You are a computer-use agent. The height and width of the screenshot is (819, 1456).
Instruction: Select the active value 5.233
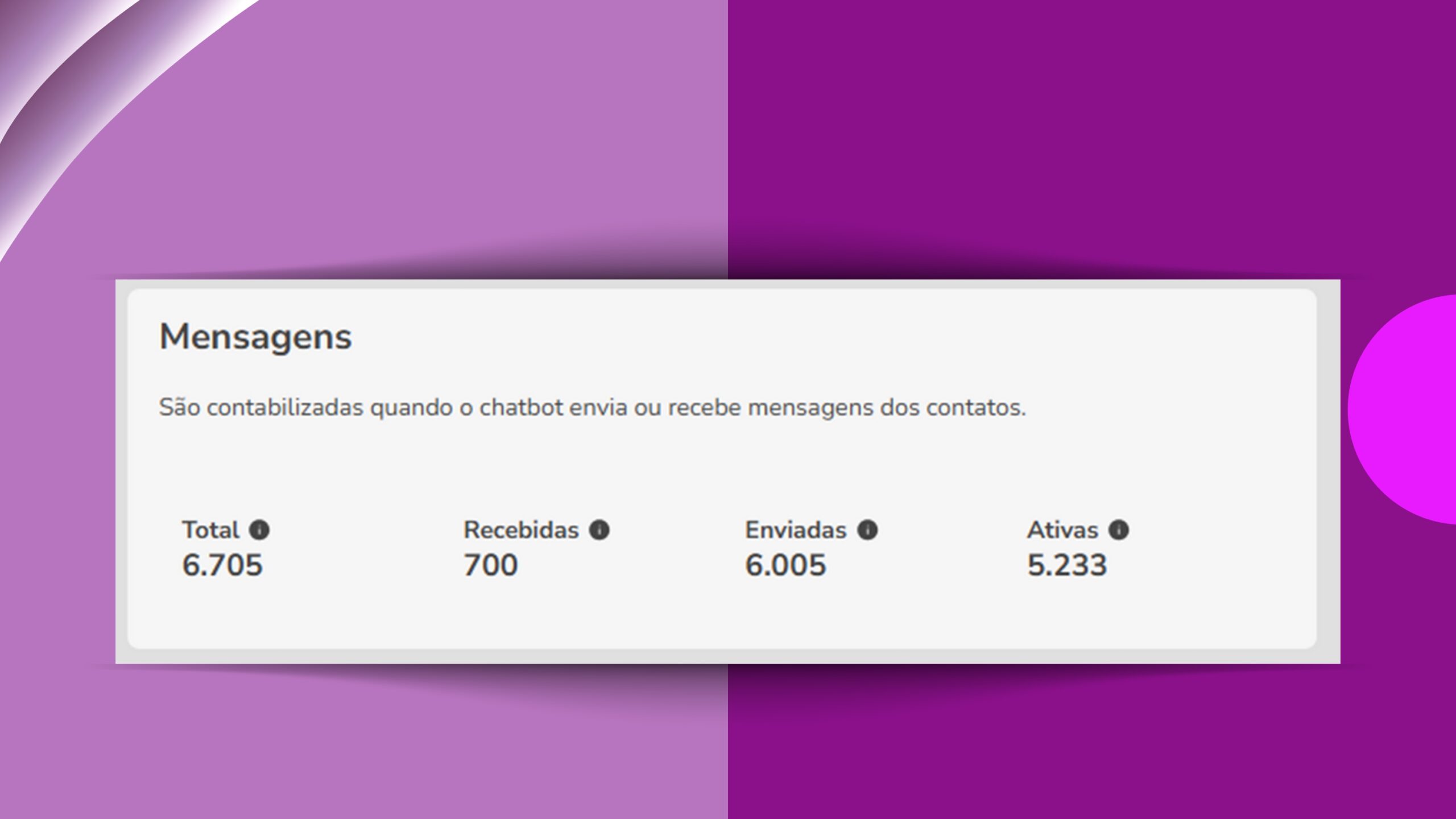click(1067, 565)
